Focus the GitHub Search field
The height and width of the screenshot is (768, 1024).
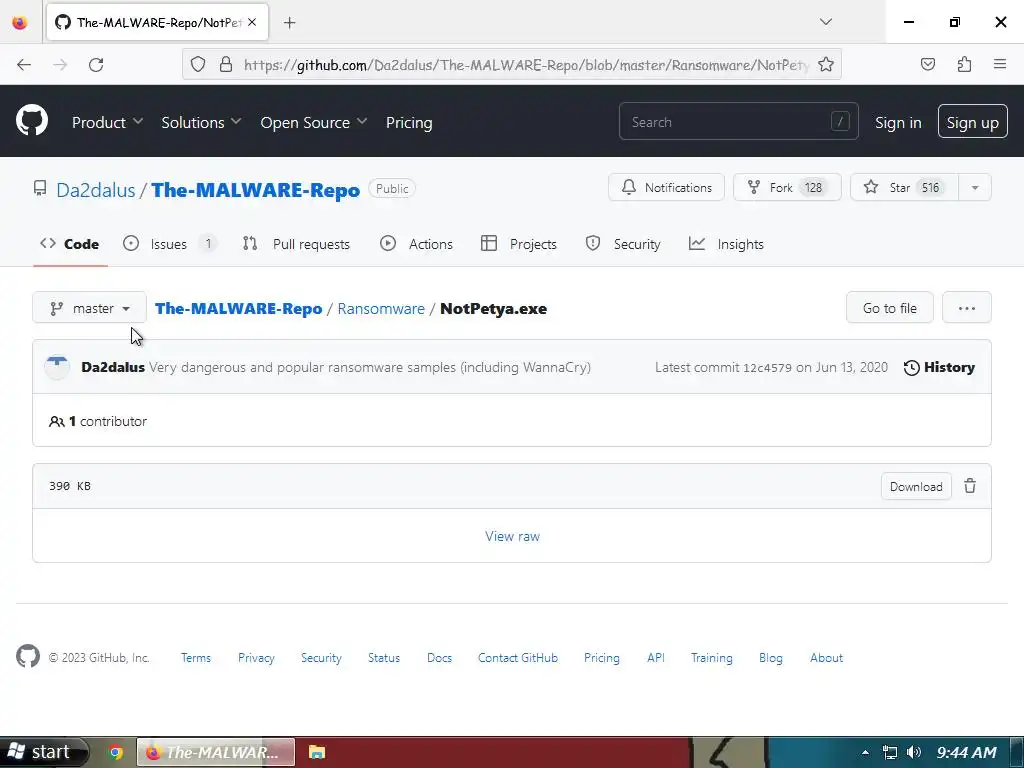tap(738, 121)
